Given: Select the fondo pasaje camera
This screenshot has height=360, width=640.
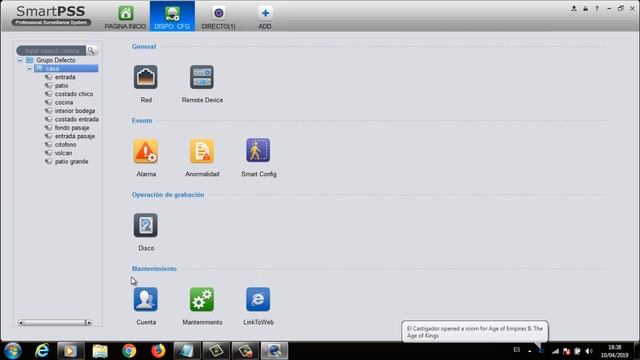Looking at the screenshot, I should tap(72, 128).
